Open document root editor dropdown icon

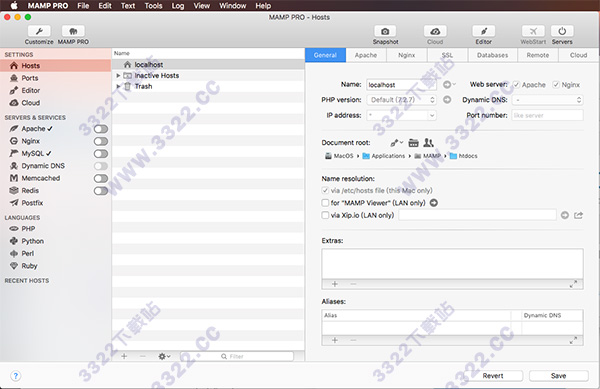click(x=396, y=143)
